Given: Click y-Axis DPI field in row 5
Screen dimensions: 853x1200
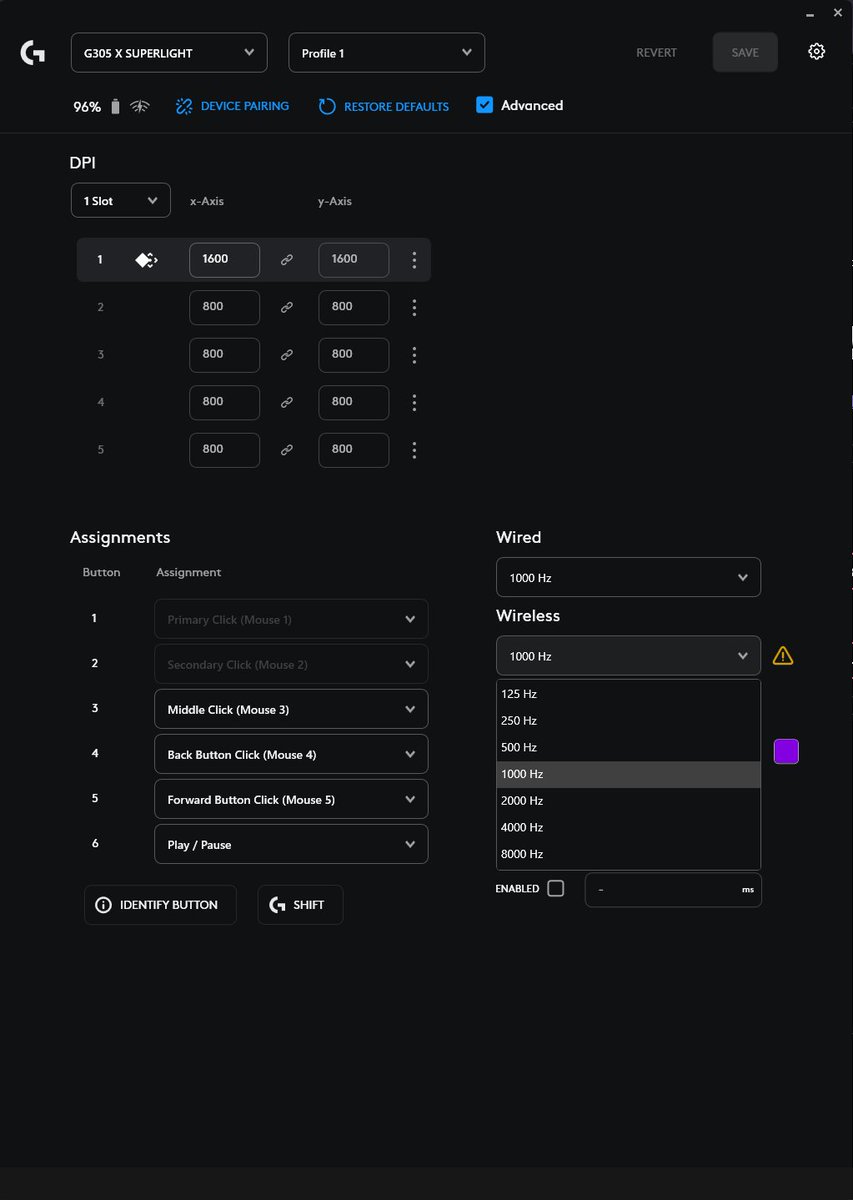Looking at the screenshot, I should point(354,450).
